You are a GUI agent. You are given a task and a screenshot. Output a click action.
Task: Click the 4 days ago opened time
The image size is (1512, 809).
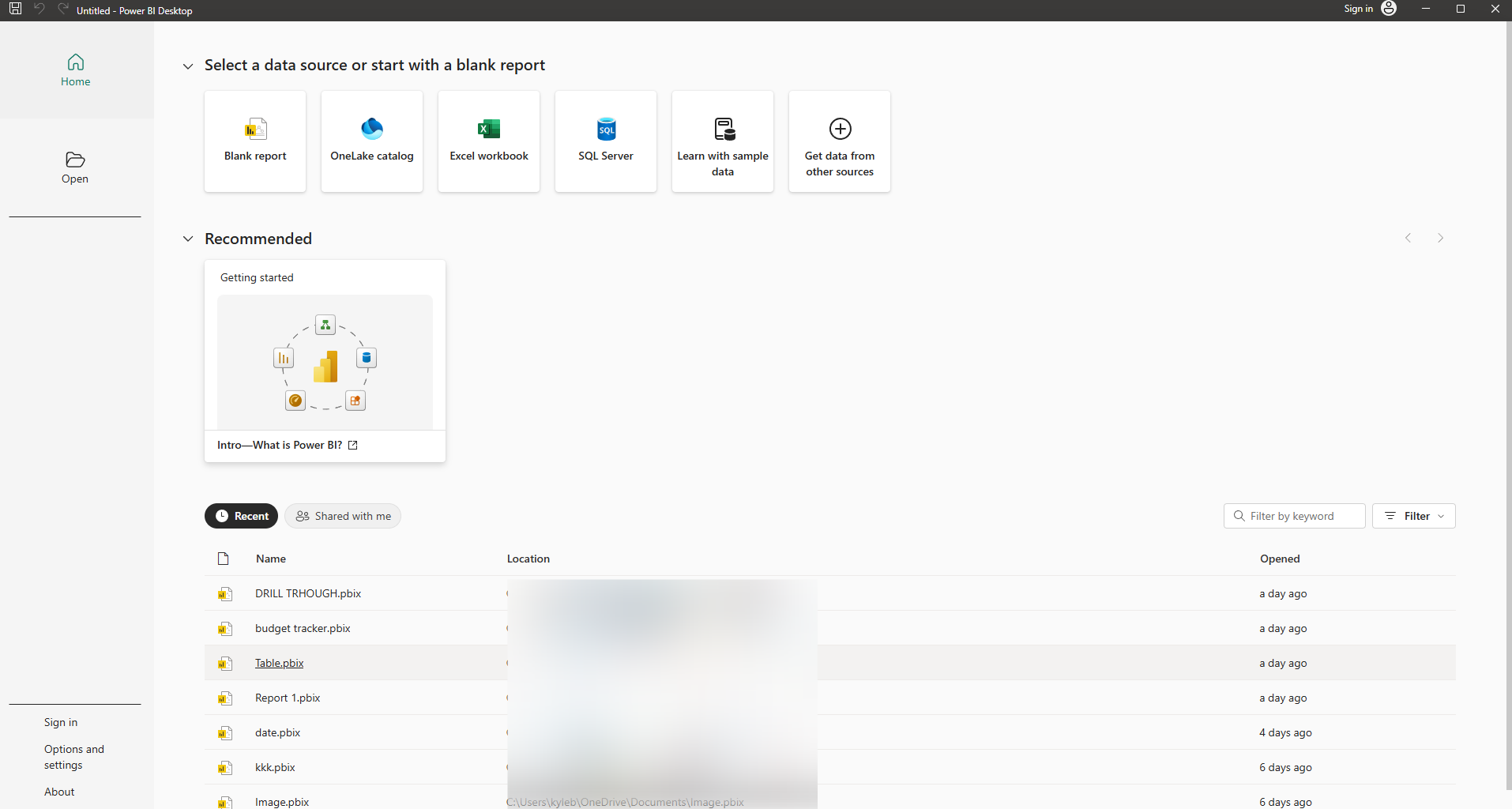coord(1285,732)
